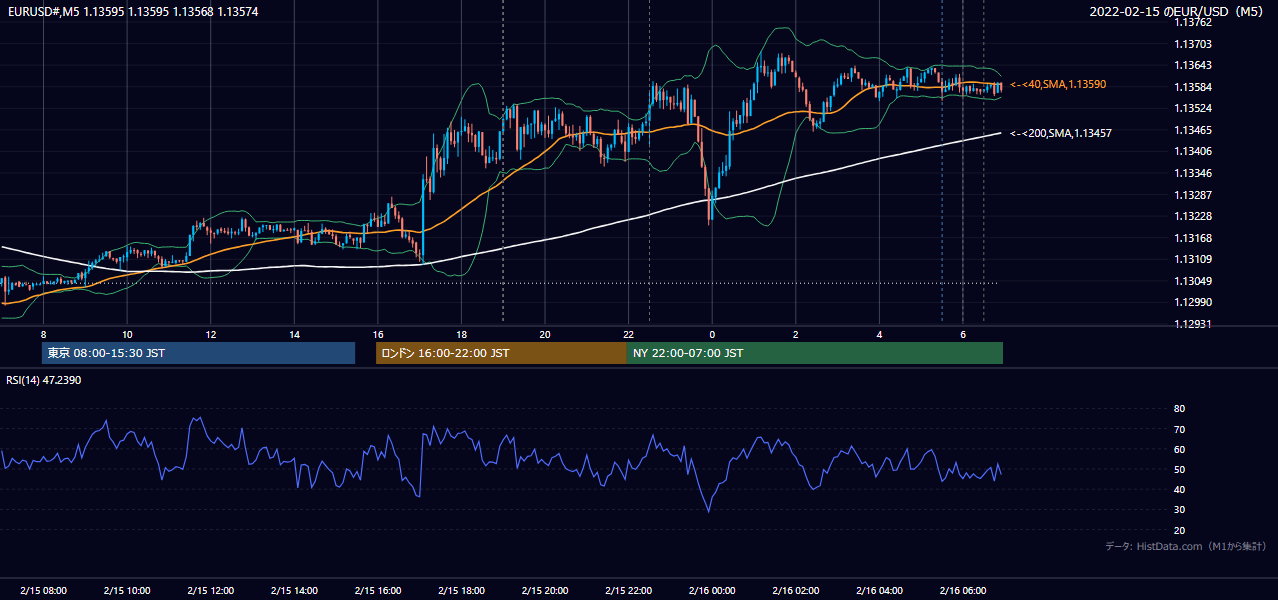Viewport: 1278px width, 600px height.
Task: Click RSI scale value 50
Action: (x=1179, y=469)
